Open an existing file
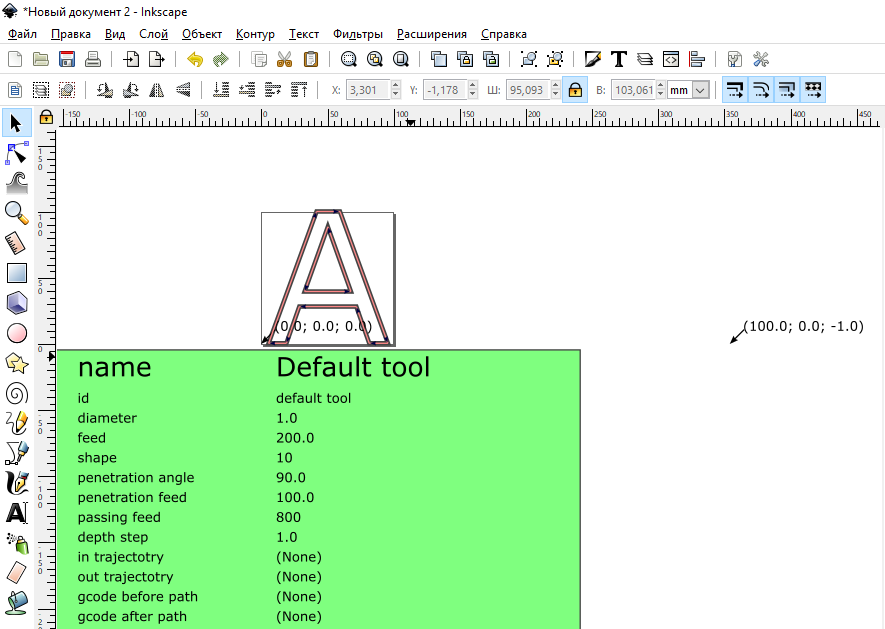 point(41,59)
